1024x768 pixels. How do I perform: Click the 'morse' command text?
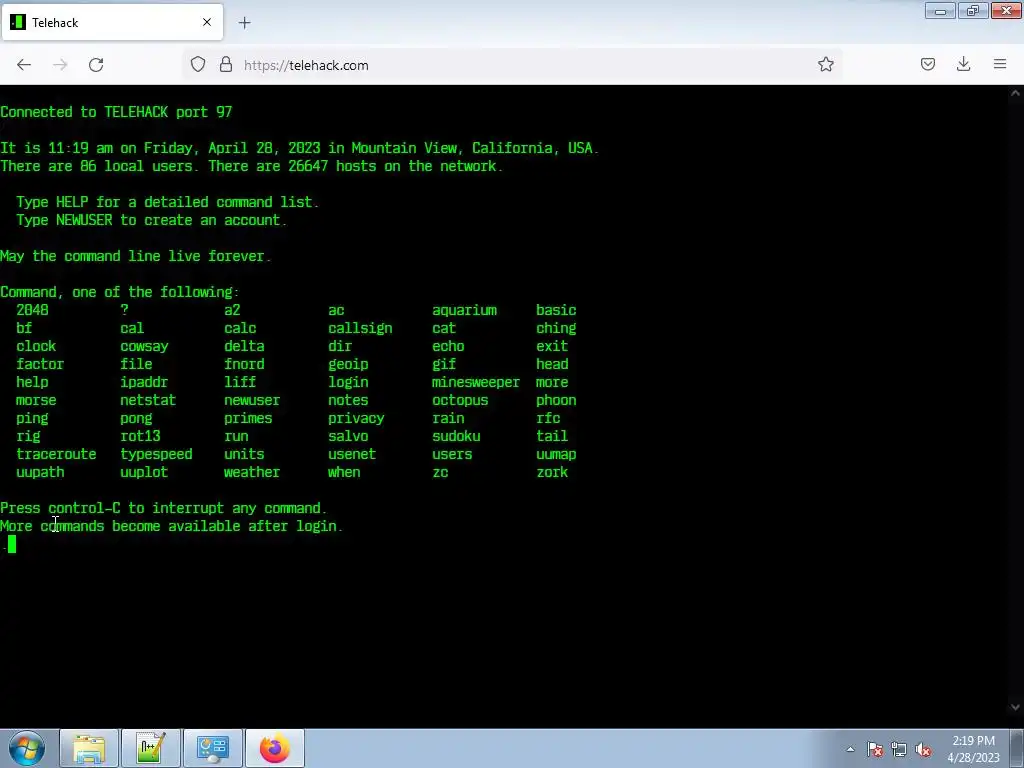pyautogui.click(x=36, y=400)
